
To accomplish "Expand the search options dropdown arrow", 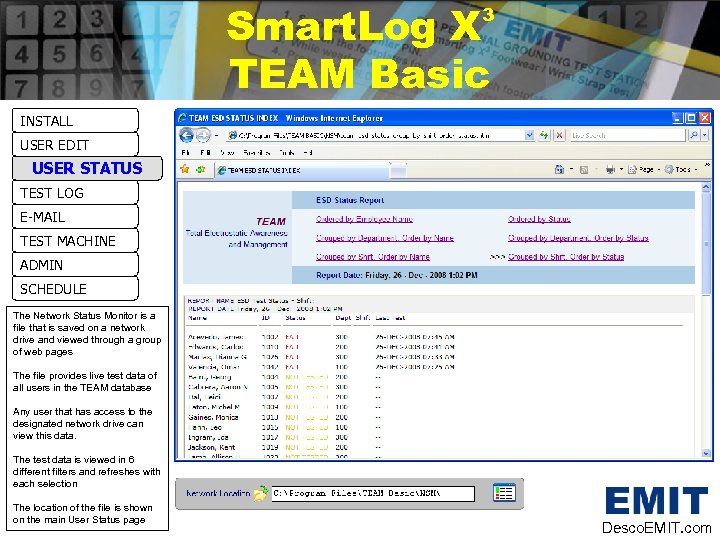I will pos(704,135).
